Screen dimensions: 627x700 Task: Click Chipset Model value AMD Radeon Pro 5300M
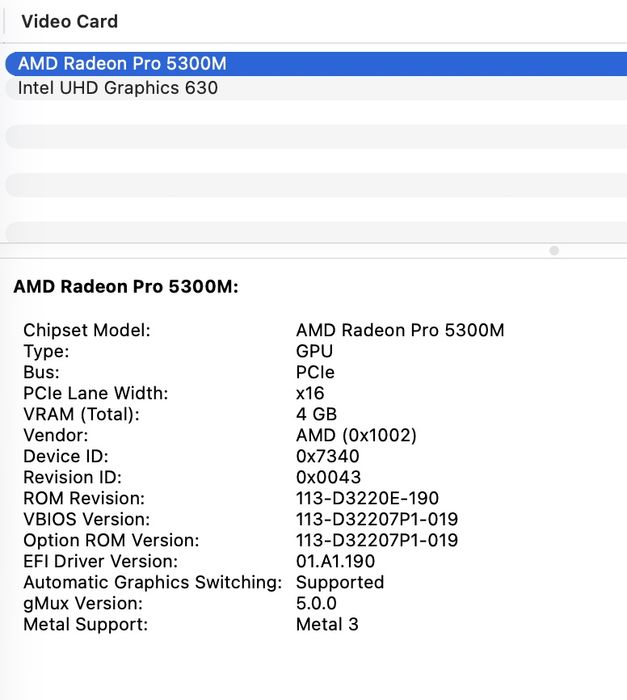click(x=400, y=330)
